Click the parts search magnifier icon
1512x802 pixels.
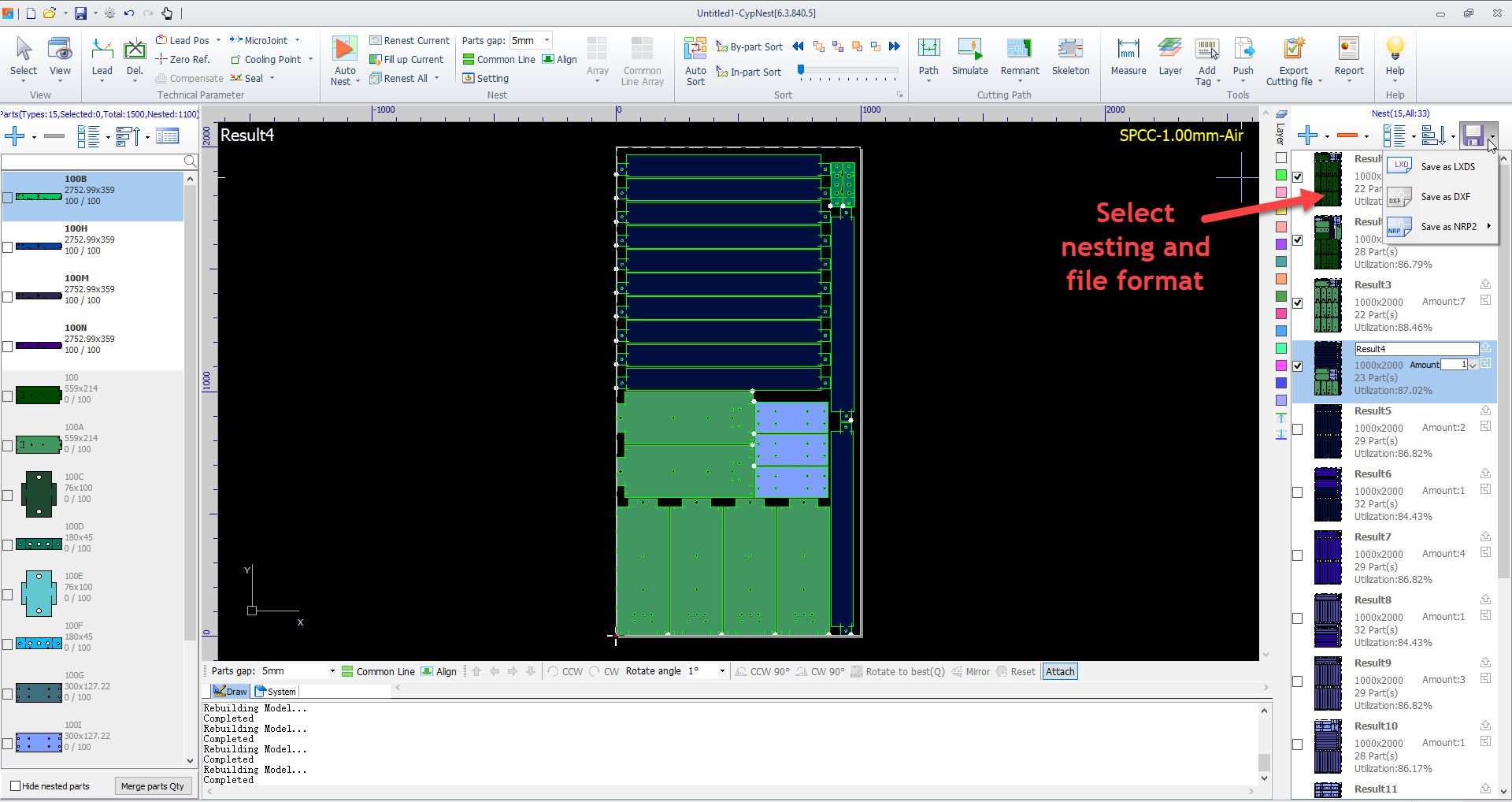190,162
